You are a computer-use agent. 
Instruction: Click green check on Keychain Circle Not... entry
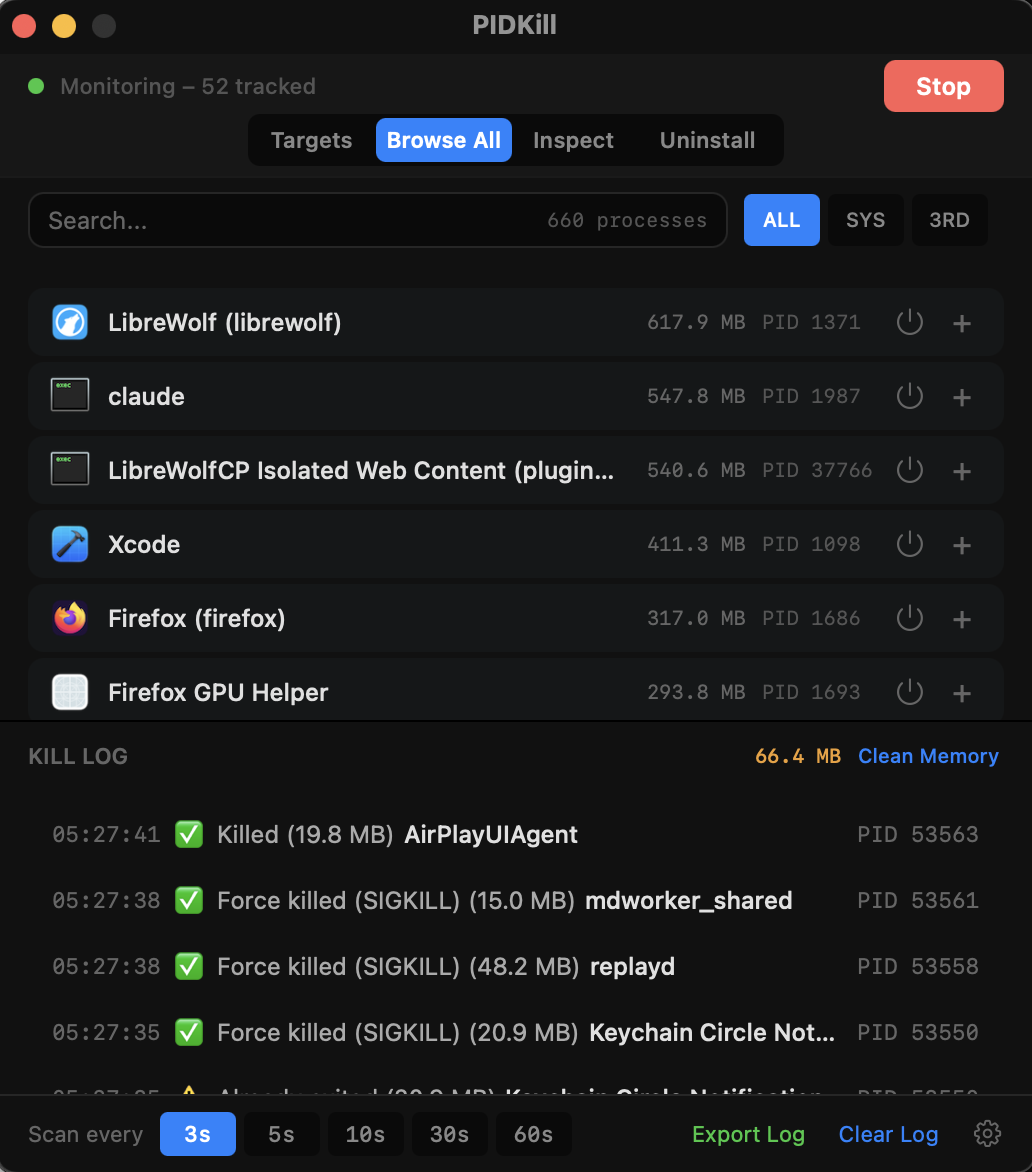point(189,1032)
